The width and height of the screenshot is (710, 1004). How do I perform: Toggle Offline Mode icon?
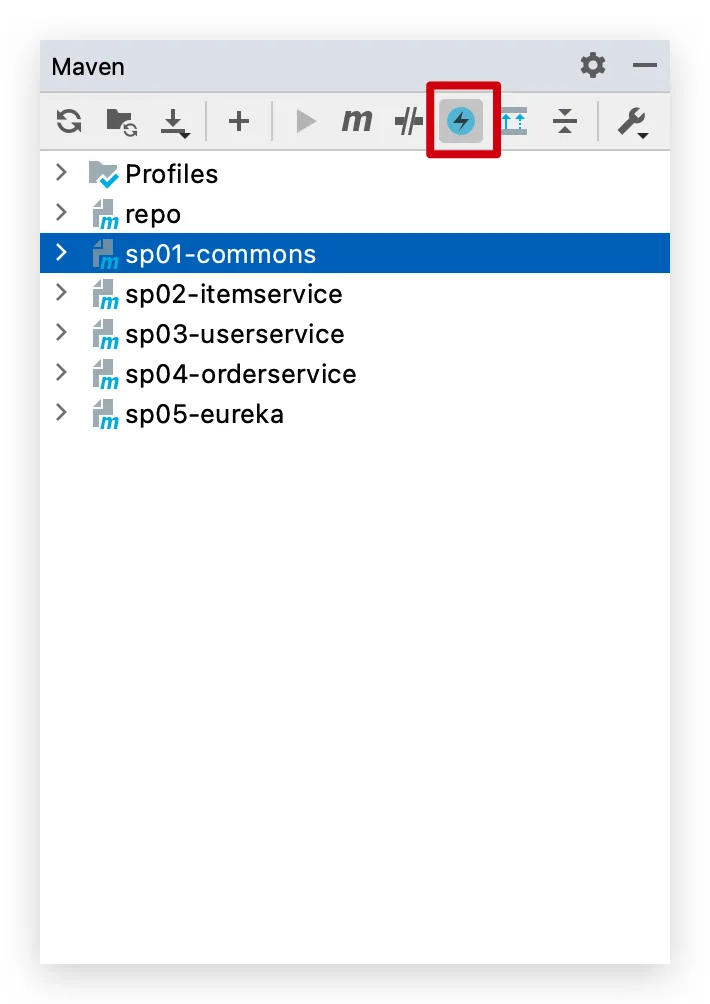click(408, 121)
